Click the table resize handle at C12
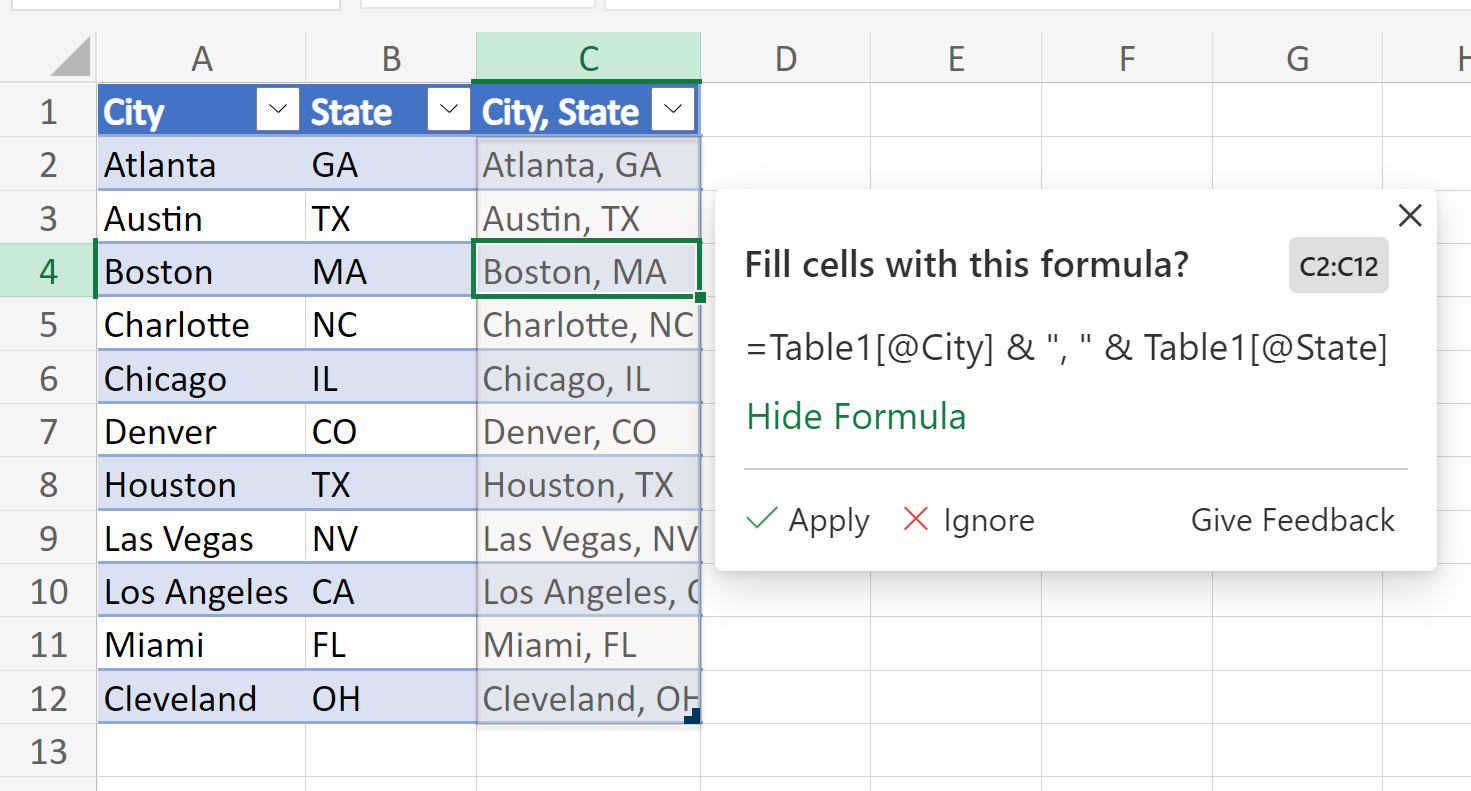Image resolution: width=1471 pixels, height=791 pixels. tap(692, 716)
